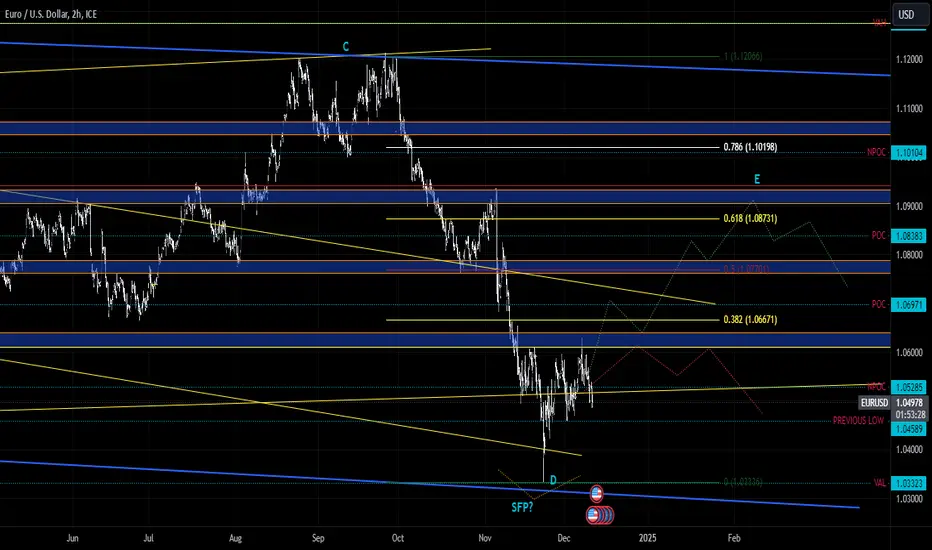Click Aug on the time axis
Viewport: 932px width, 550px height.
(x=235, y=538)
